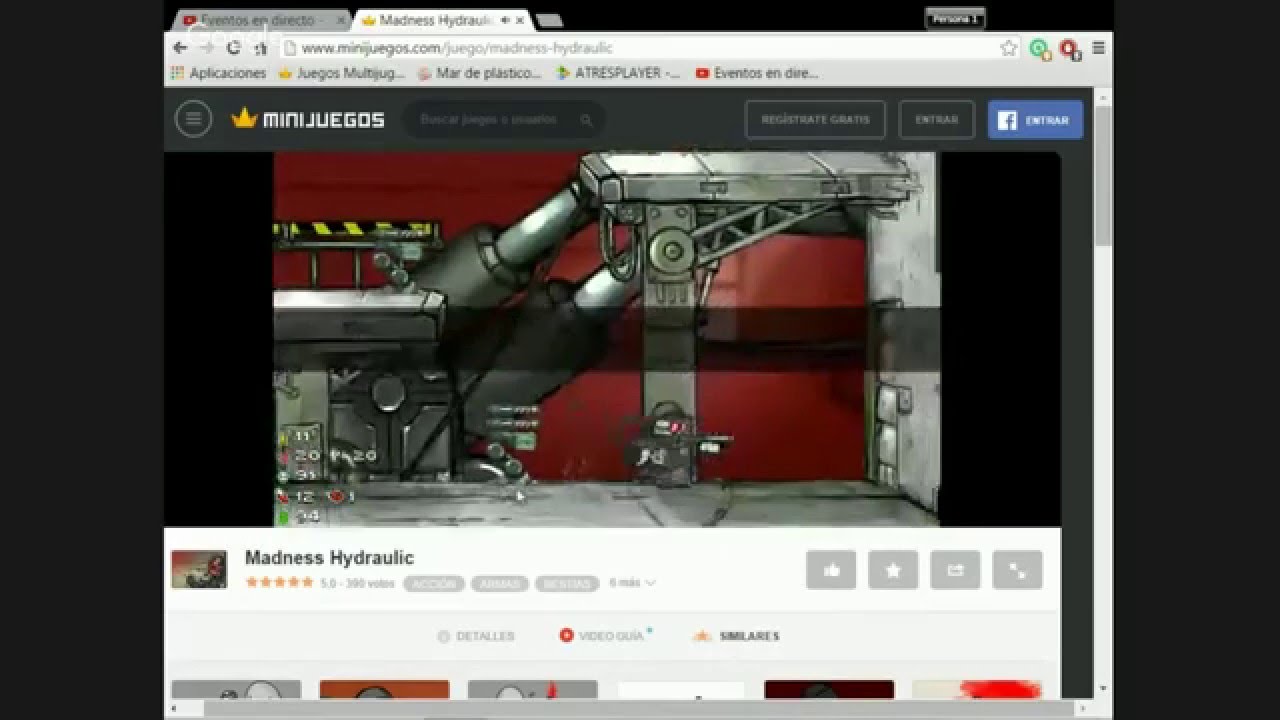
Task: Click the '5,0 - 390 votos' text
Action: tap(358, 583)
